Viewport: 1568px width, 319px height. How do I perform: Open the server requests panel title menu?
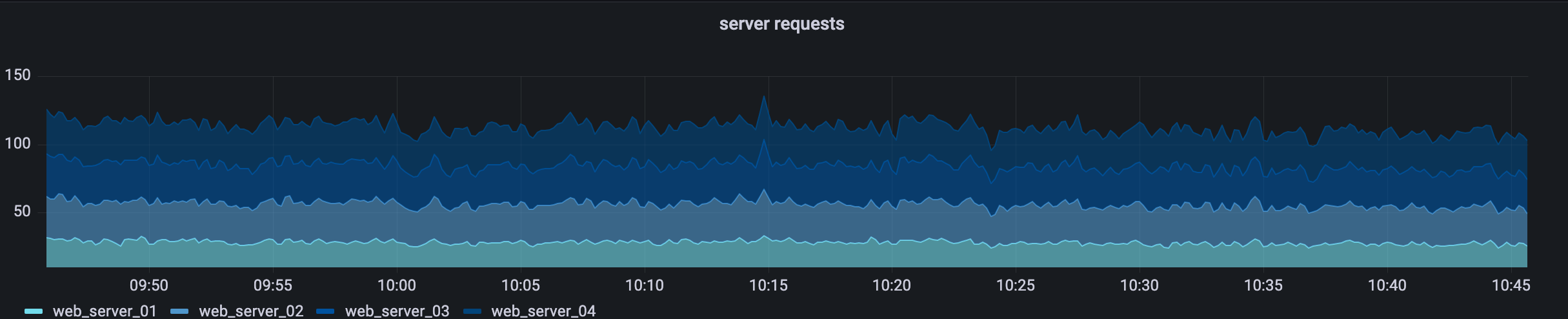coord(781,24)
